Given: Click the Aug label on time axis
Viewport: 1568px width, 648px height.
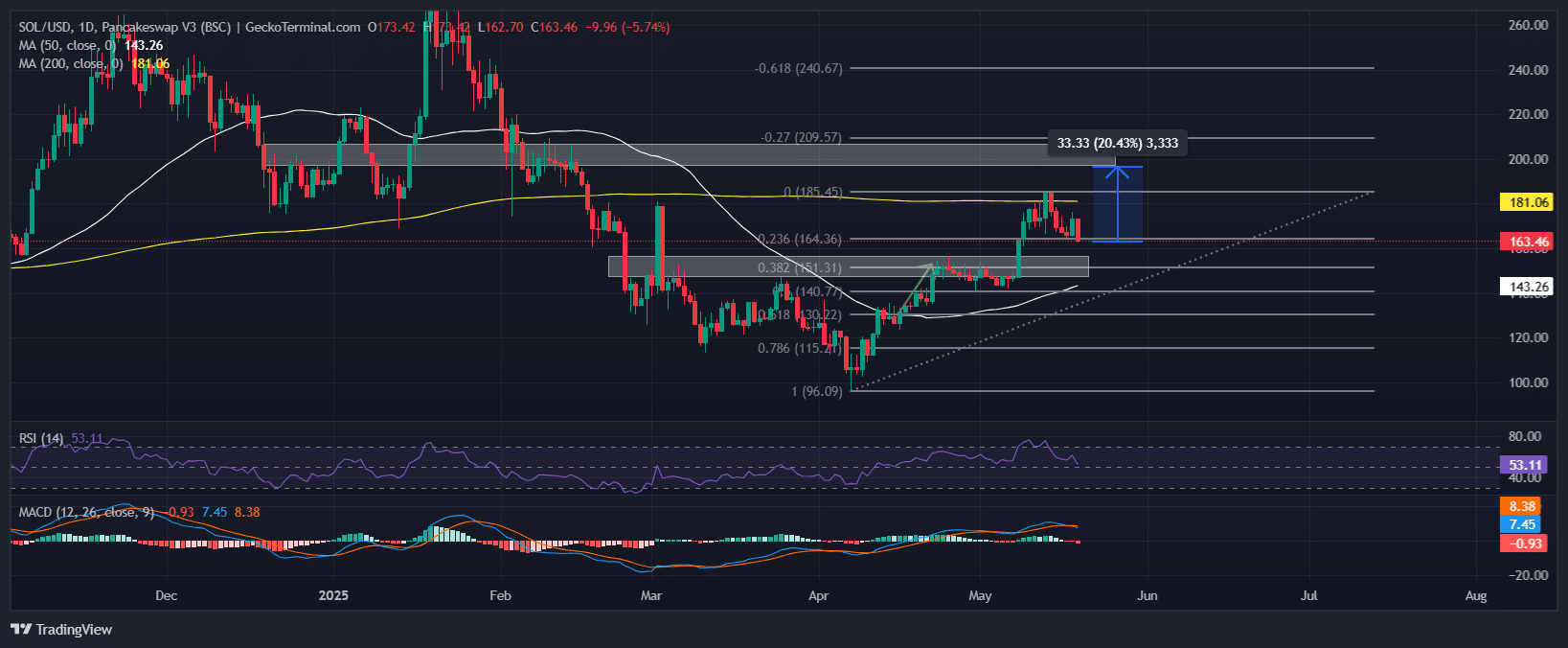Looking at the screenshot, I should point(1476,595).
